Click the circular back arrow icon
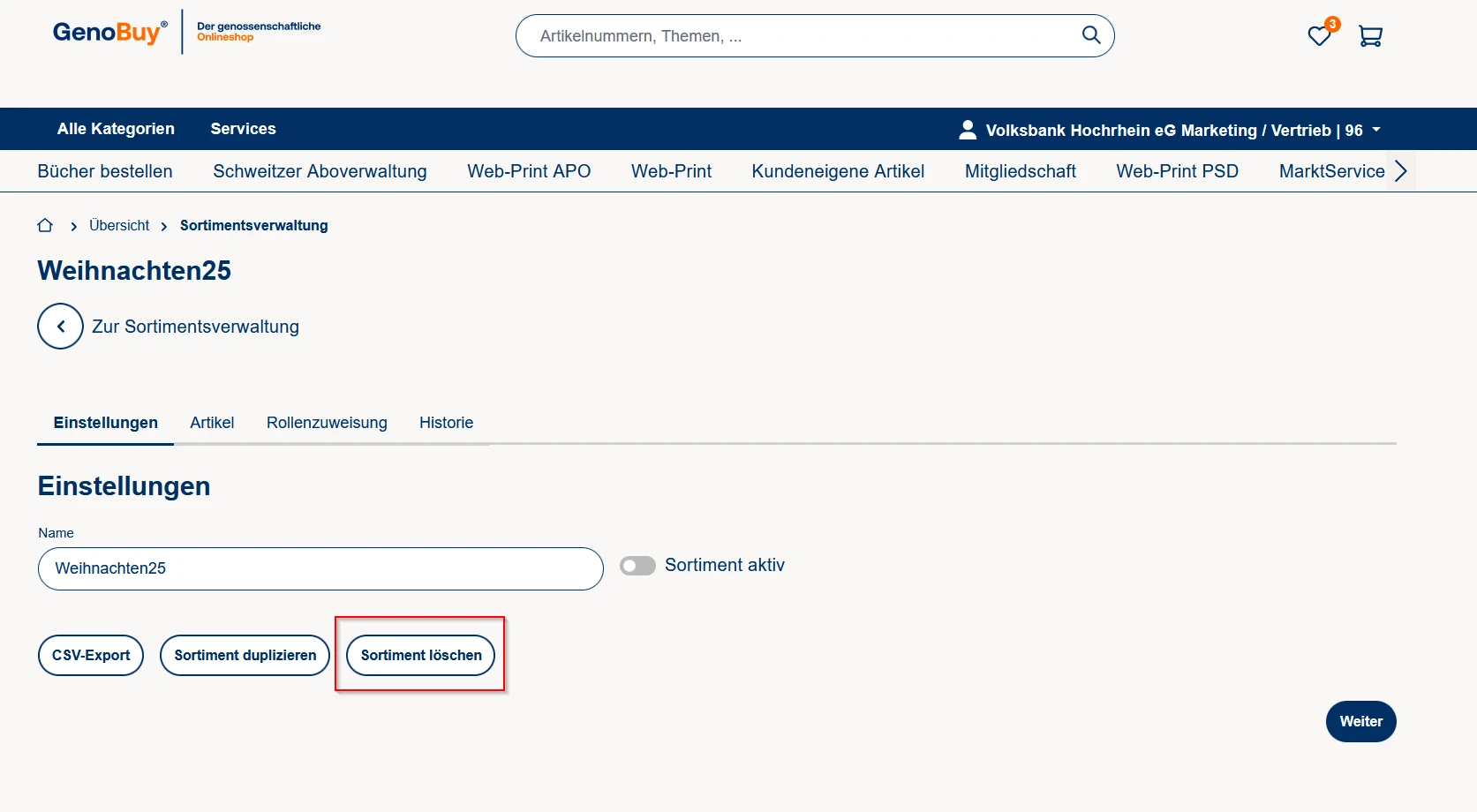This screenshot has width=1477, height=812. click(x=60, y=327)
